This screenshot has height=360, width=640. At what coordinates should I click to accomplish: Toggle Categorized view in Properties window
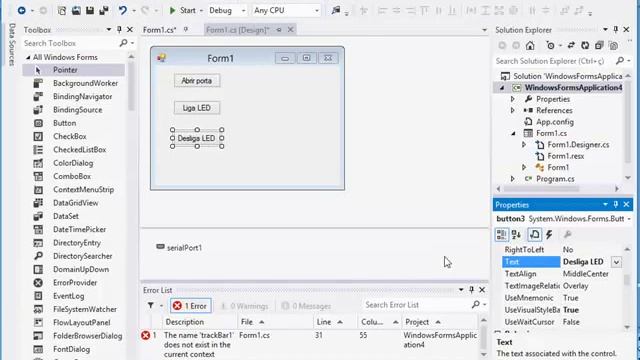point(501,235)
